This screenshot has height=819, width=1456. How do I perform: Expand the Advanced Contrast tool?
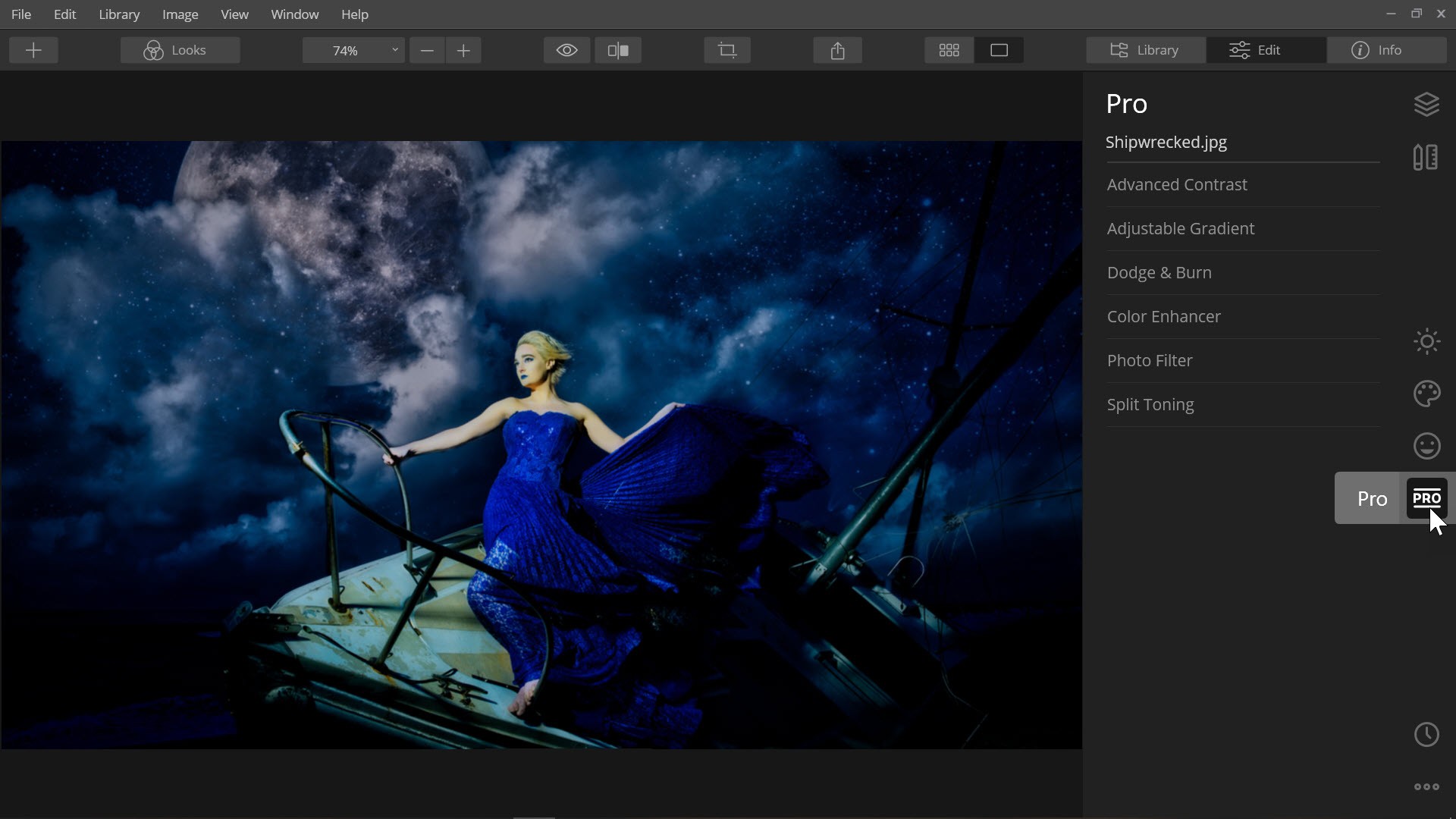(1176, 184)
